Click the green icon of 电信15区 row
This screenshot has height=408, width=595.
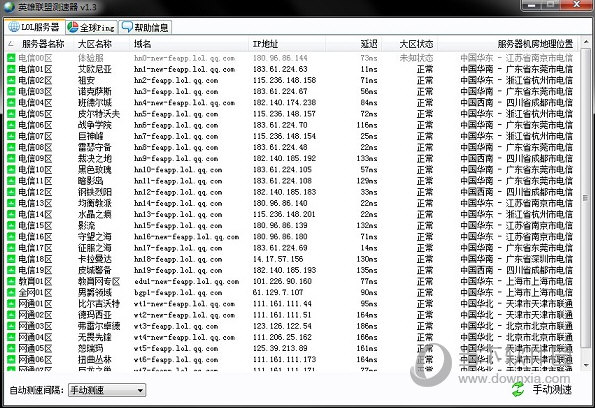(x=11, y=225)
